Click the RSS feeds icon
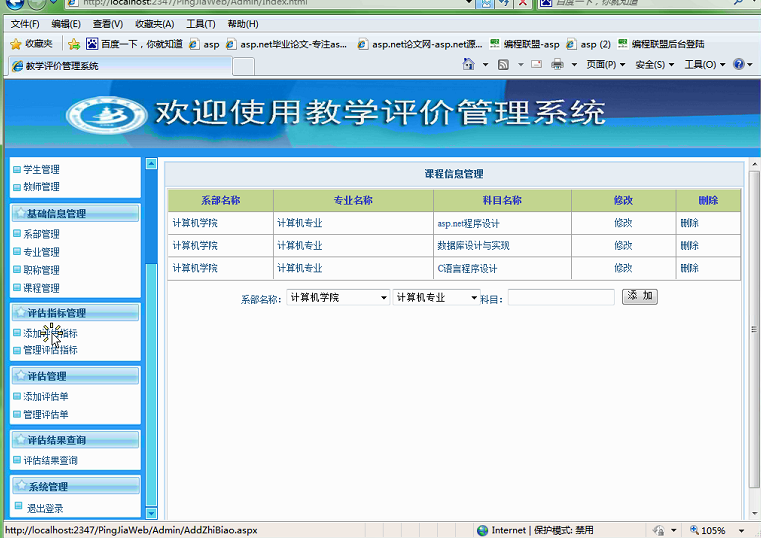The height and width of the screenshot is (538, 761). click(503, 65)
